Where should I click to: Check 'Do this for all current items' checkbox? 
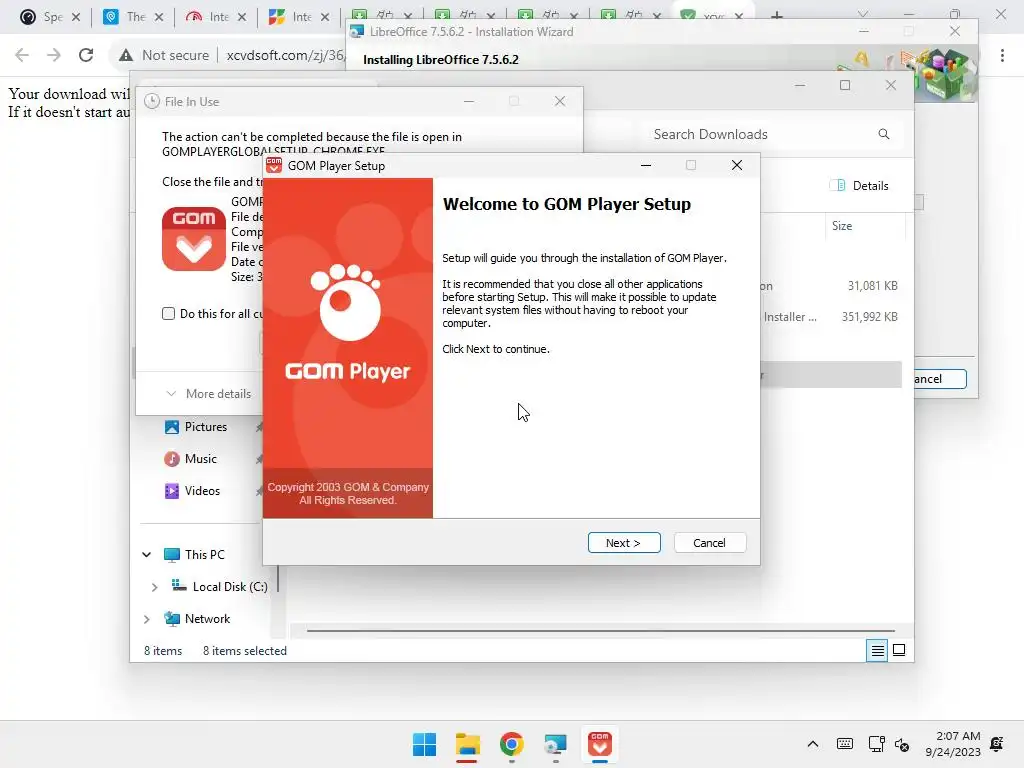click(x=168, y=313)
